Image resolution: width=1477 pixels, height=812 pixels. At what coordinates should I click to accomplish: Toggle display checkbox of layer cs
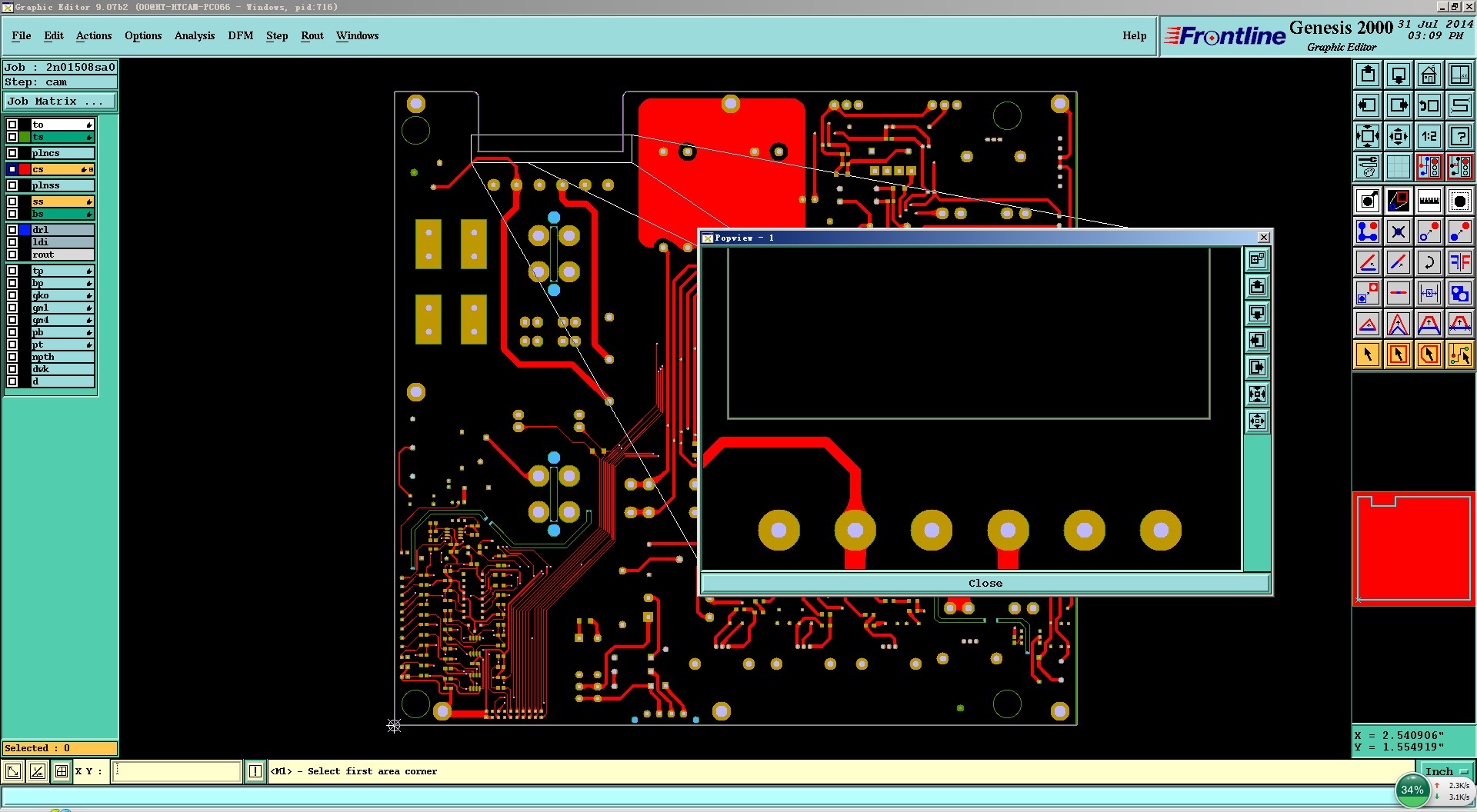point(12,169)
